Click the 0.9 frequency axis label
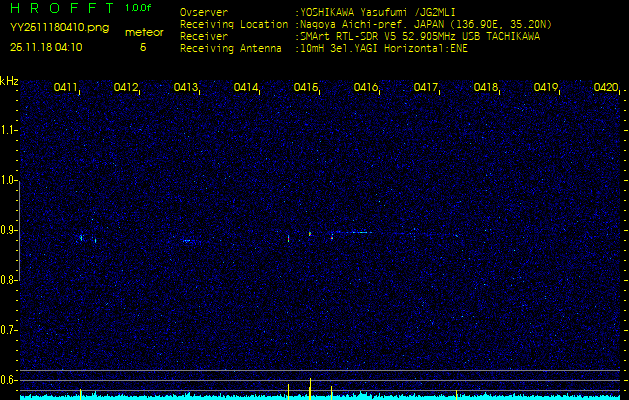Image resolution: width=629 pixels, height=400 pixels. click(x=9, y=230)
